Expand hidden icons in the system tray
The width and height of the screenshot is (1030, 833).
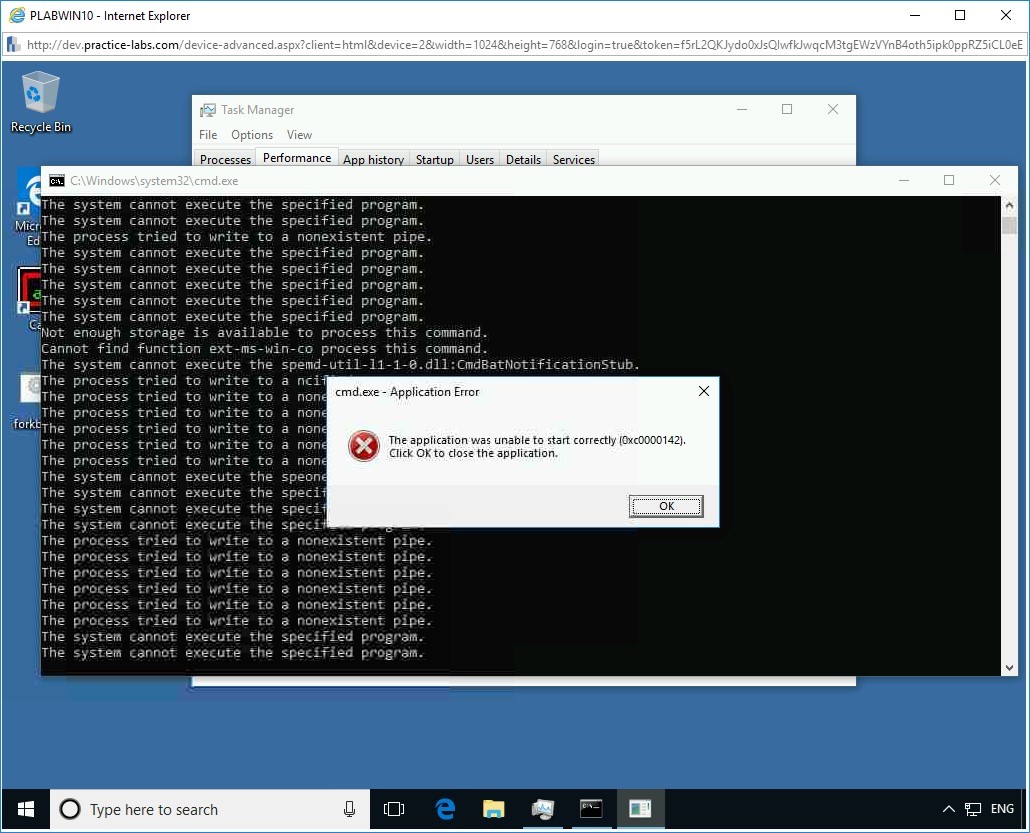coord(947,809)
